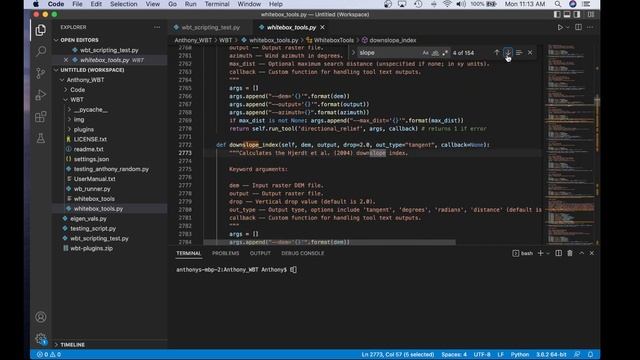Screen dimensions: 640x360
Task: Toggle replace mode arrow in the find widget
Action: click(353, 53)
